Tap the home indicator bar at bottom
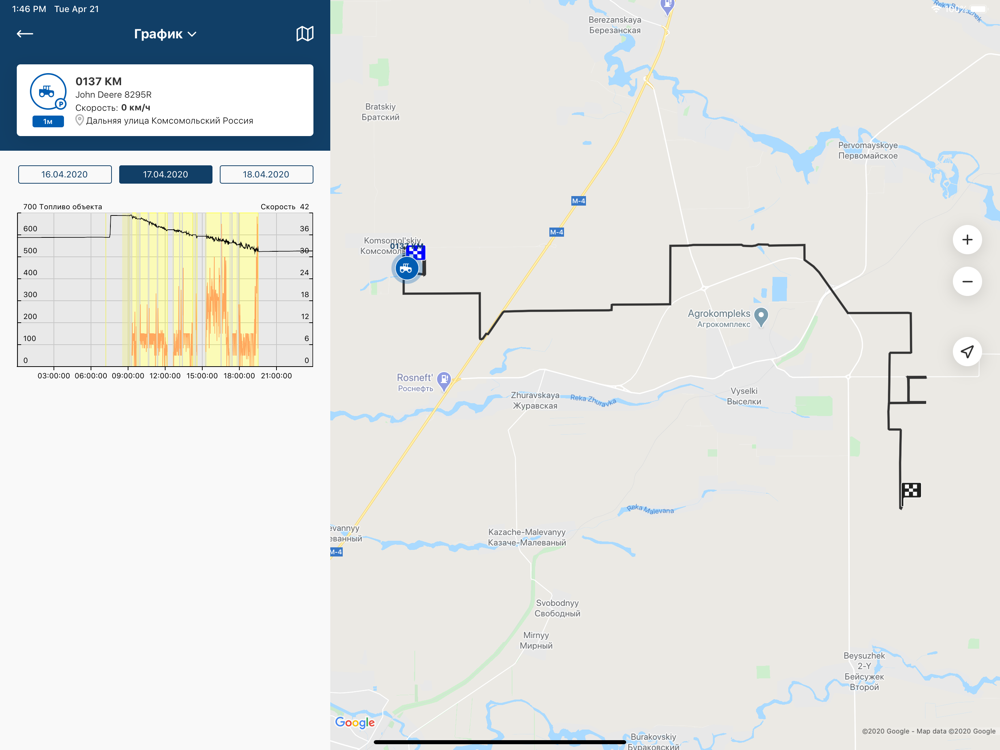1000x750 pixels. (499, 742)
